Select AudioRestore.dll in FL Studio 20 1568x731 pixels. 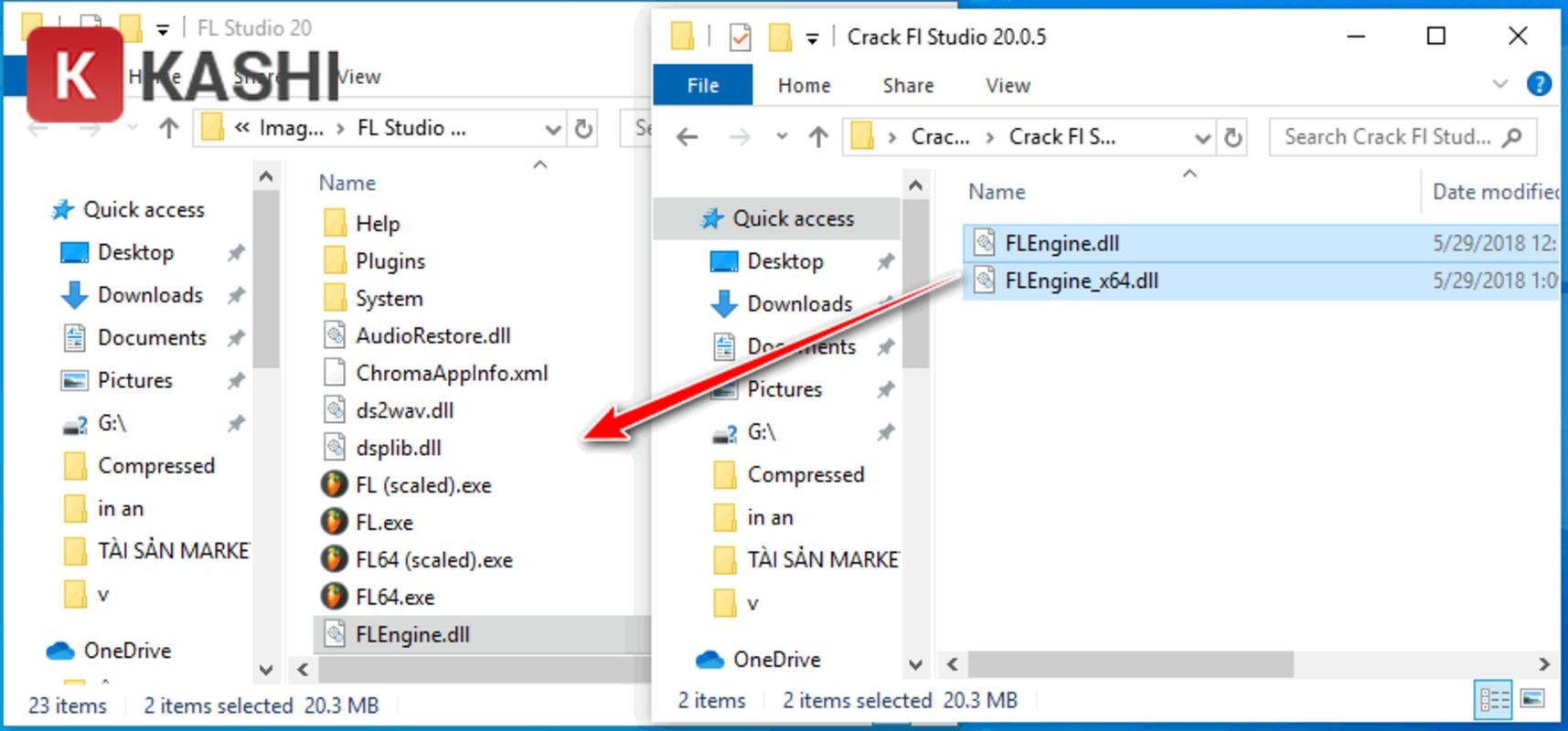pyautogui.click(x=433, y=335)
